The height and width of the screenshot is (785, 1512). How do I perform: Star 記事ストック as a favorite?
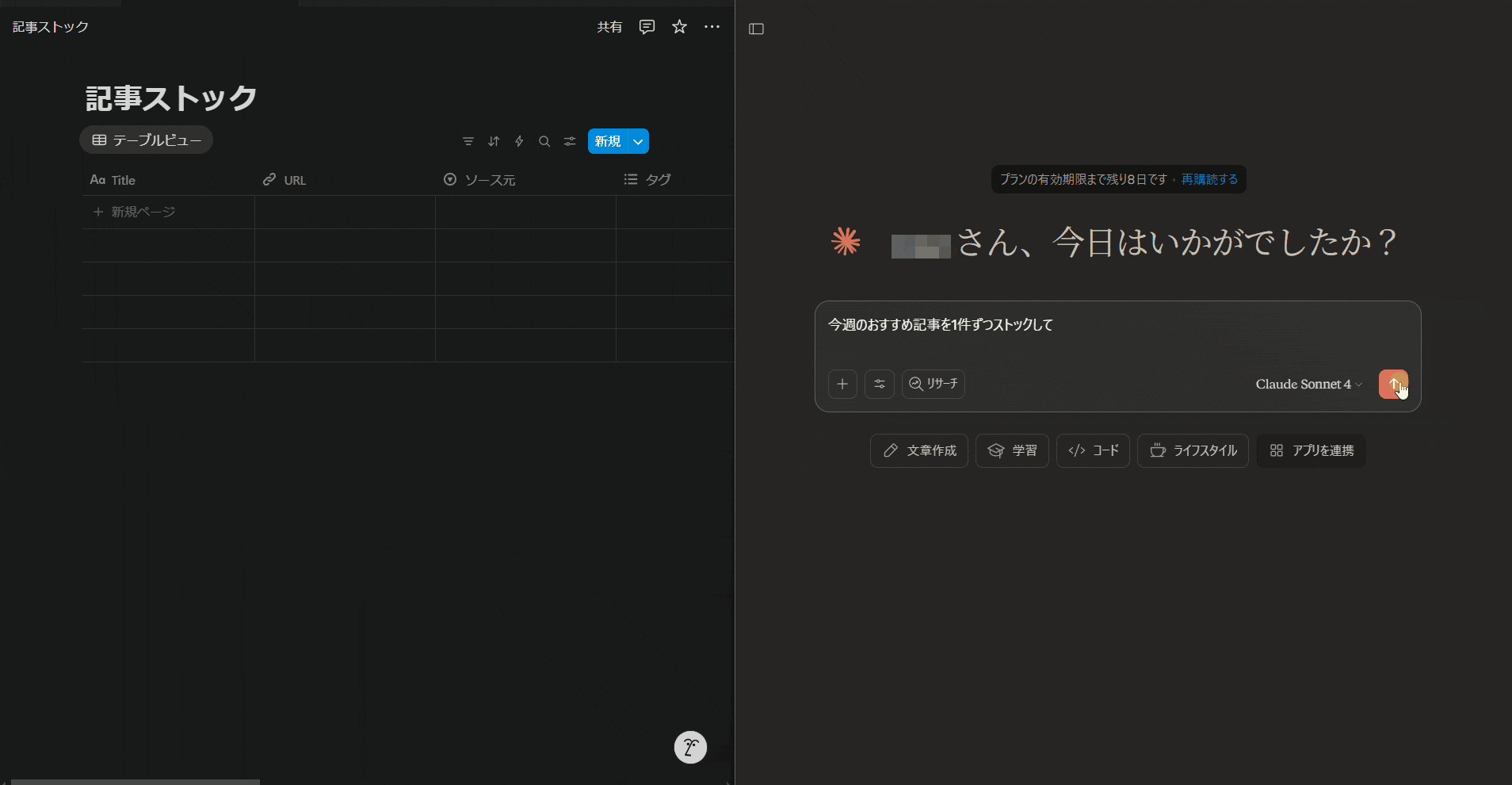pos(678,26)
